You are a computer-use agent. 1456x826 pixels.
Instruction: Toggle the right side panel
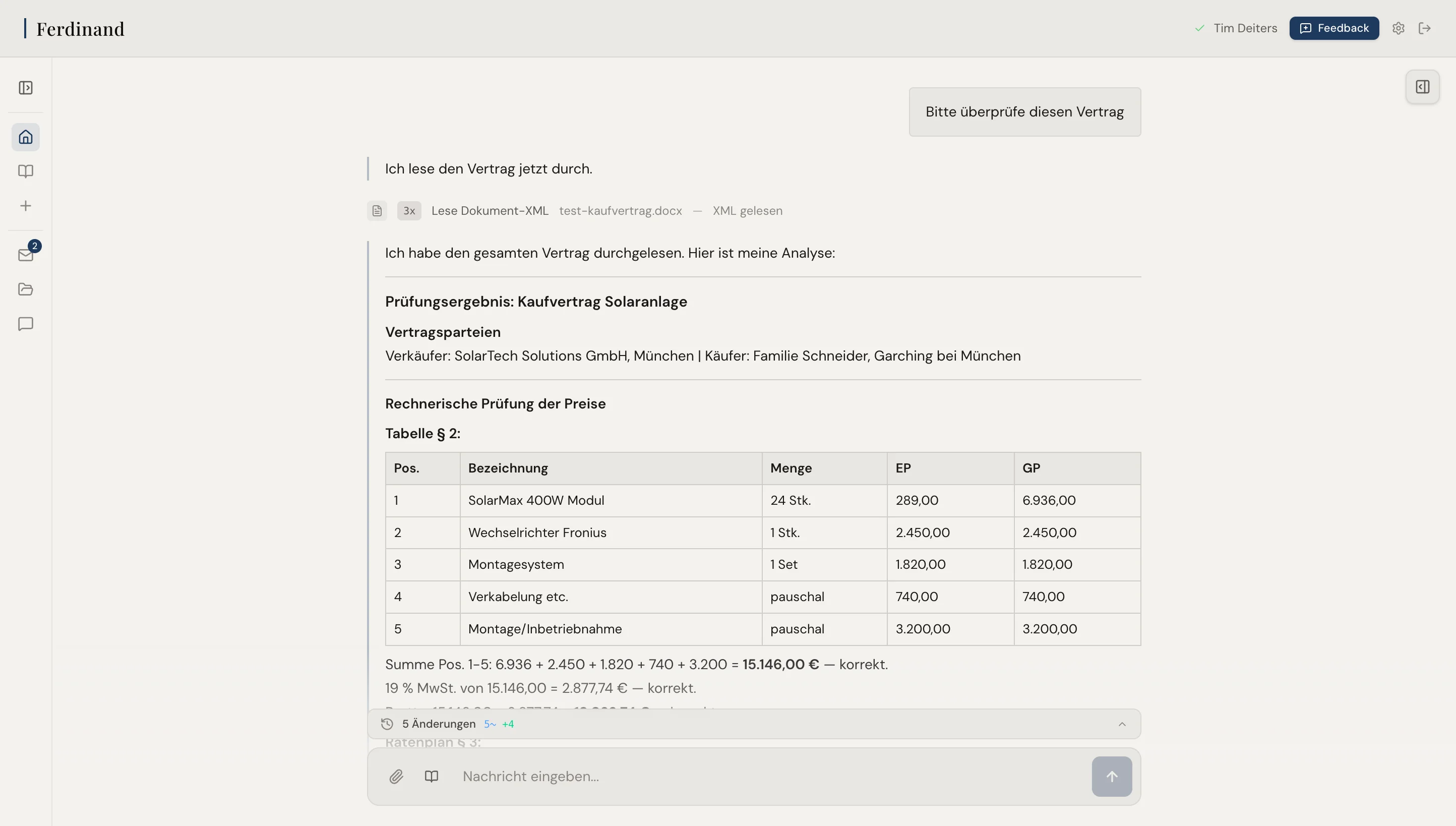coord(1422,87)
